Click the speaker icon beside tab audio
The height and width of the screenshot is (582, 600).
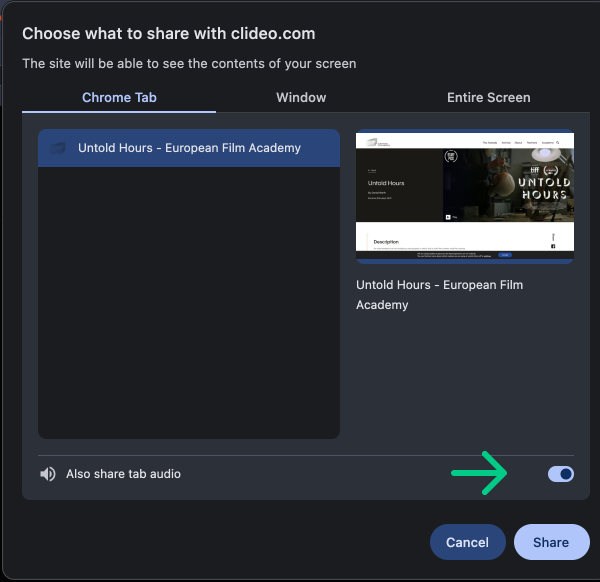(x=46, y=474)
